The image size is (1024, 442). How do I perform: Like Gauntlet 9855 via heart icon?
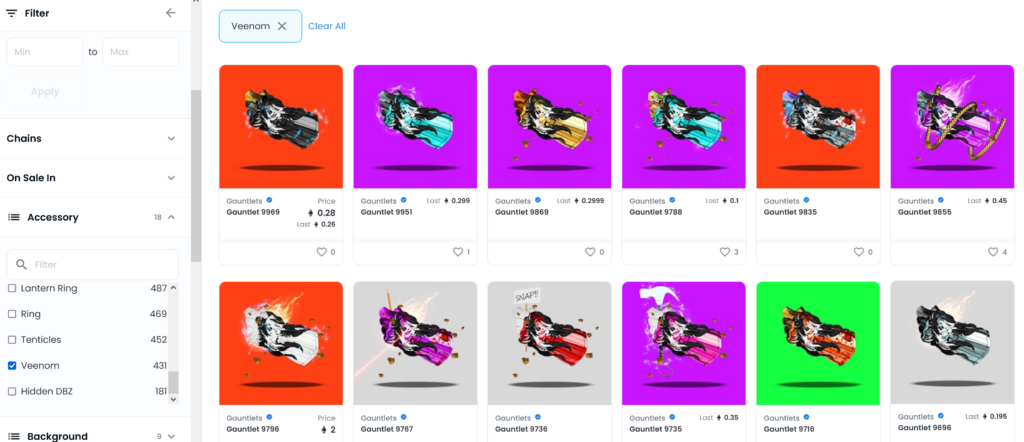point(993,252)
